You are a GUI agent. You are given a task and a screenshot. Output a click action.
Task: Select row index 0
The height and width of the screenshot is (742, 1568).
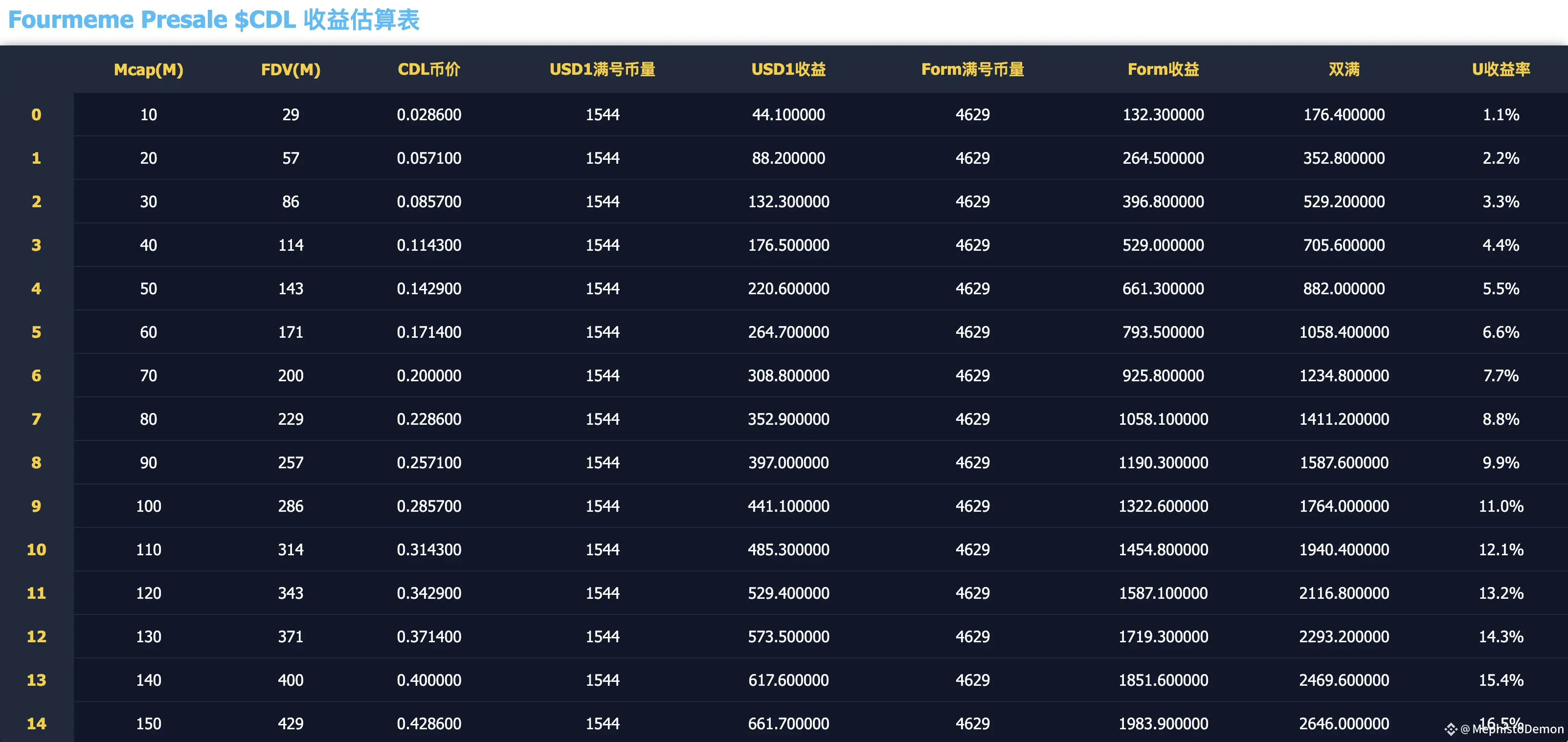tap(37, 114)
